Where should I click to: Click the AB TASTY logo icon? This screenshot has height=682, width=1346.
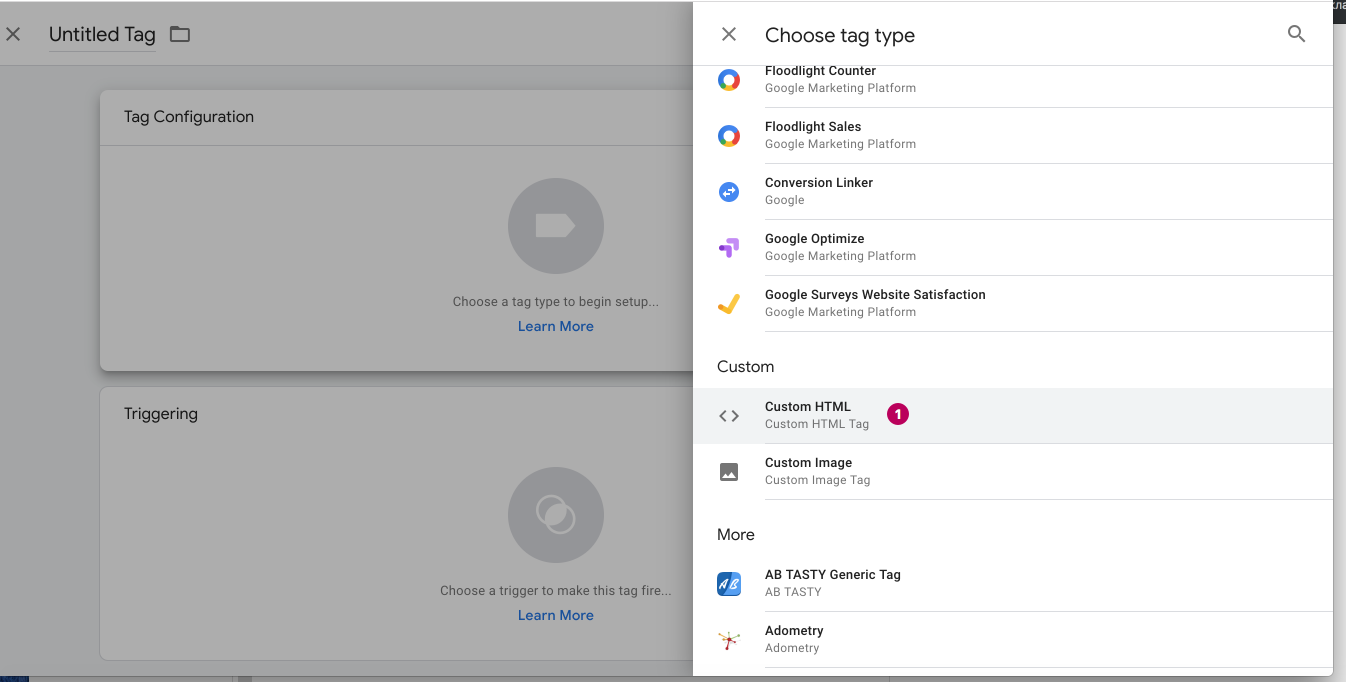click(x=729, y=584)
